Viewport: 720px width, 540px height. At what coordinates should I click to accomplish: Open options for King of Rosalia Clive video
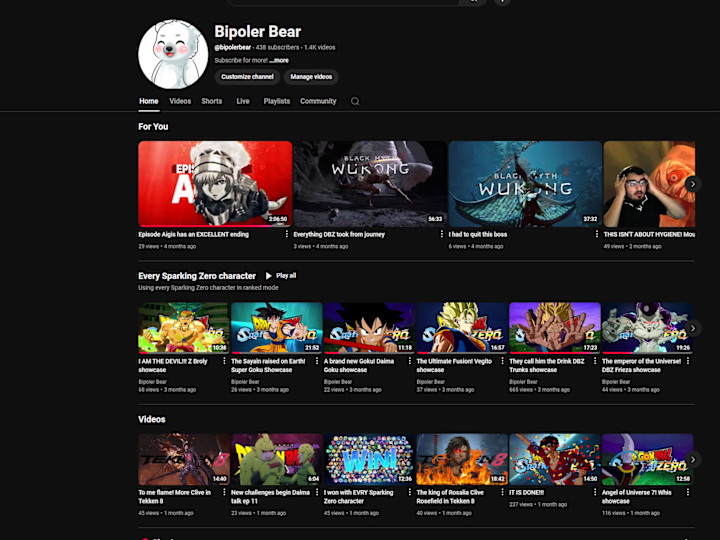tap(502, 492)
